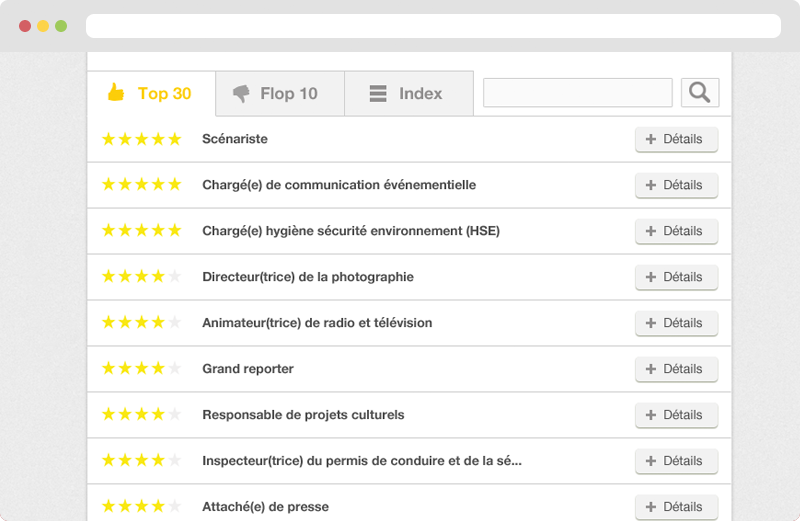Expand Détails for Scénariste
800x521 pixels.
[x=676, y=140]
